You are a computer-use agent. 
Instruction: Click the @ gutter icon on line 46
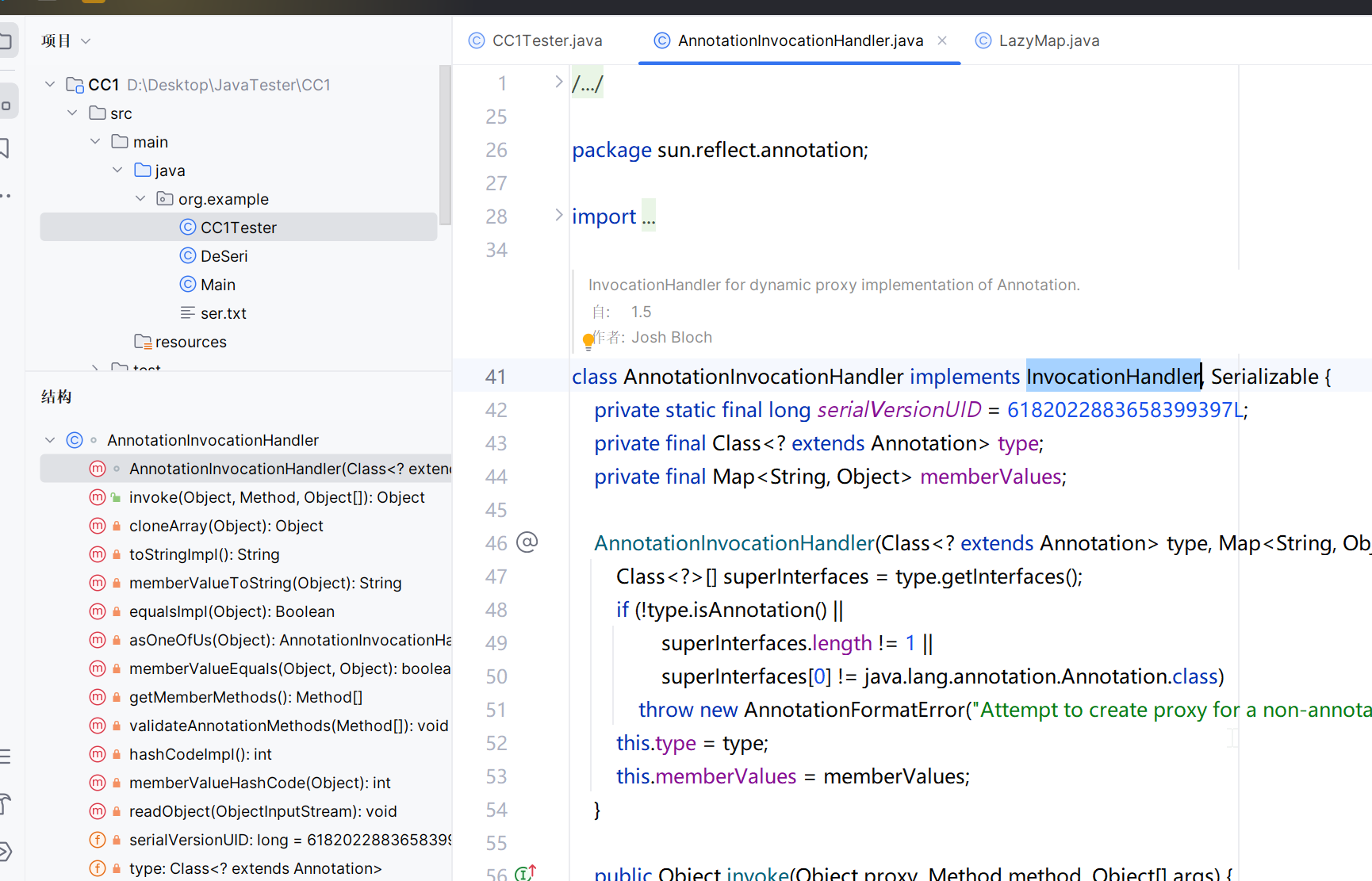[527, 542]
